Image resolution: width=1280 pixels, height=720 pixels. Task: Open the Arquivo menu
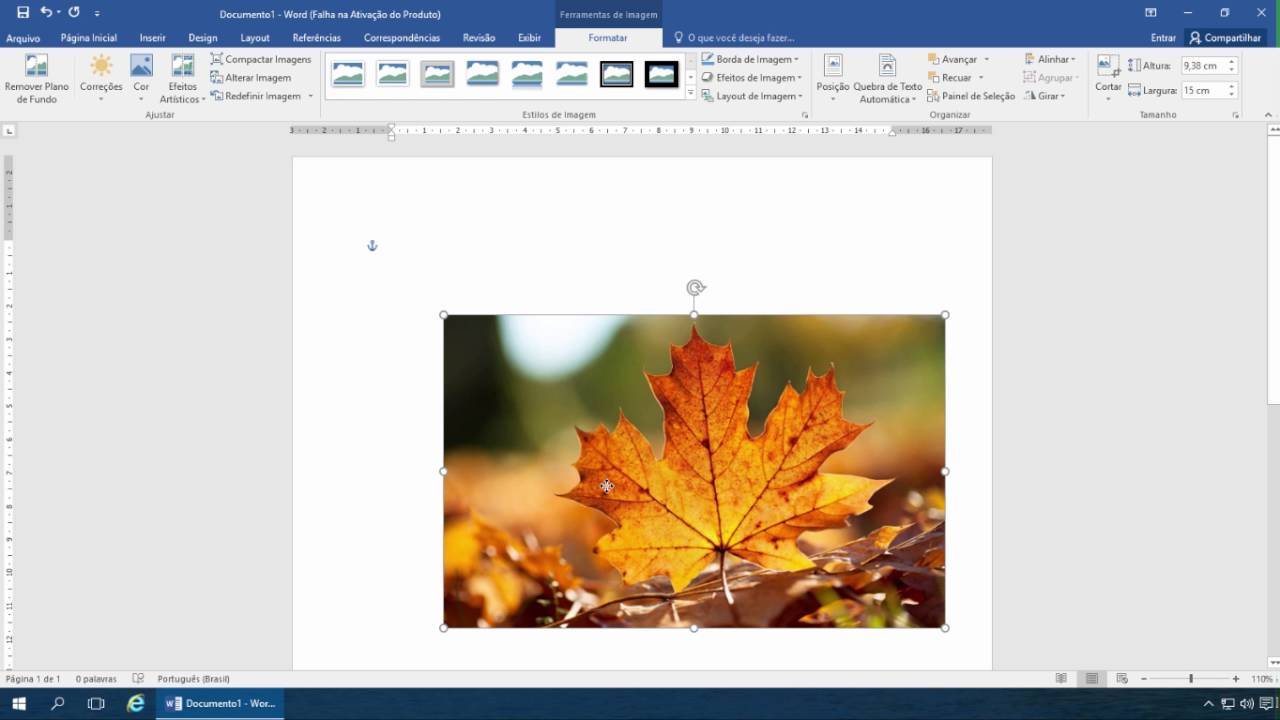[23, 38]
